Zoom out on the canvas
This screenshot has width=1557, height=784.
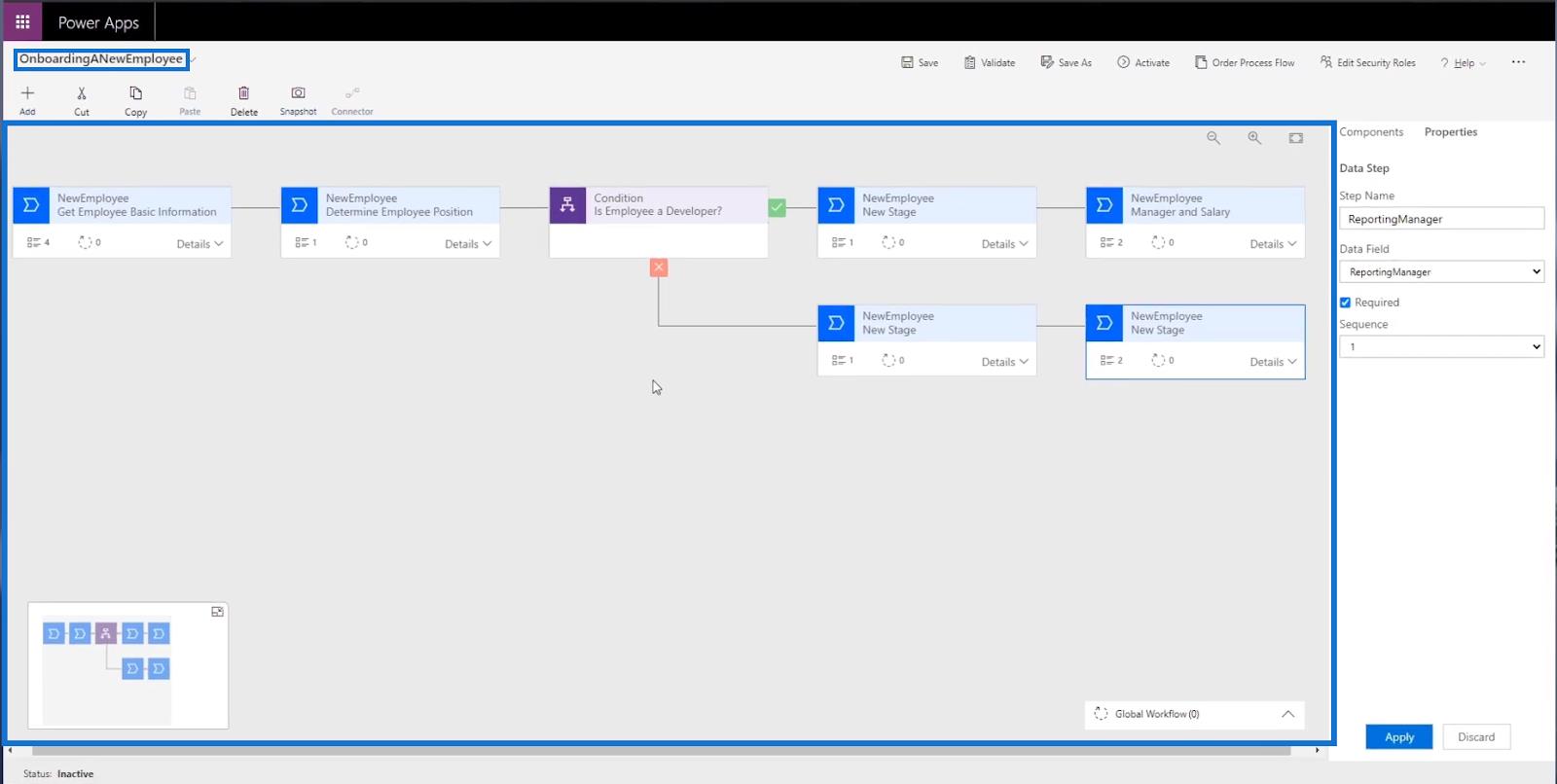1213,138
